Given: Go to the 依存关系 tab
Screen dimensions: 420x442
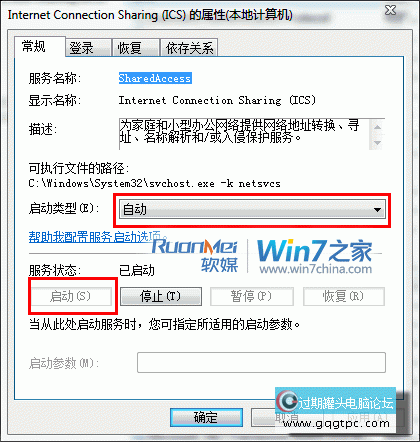Looking at the screenshot, I should pos(189,48).
